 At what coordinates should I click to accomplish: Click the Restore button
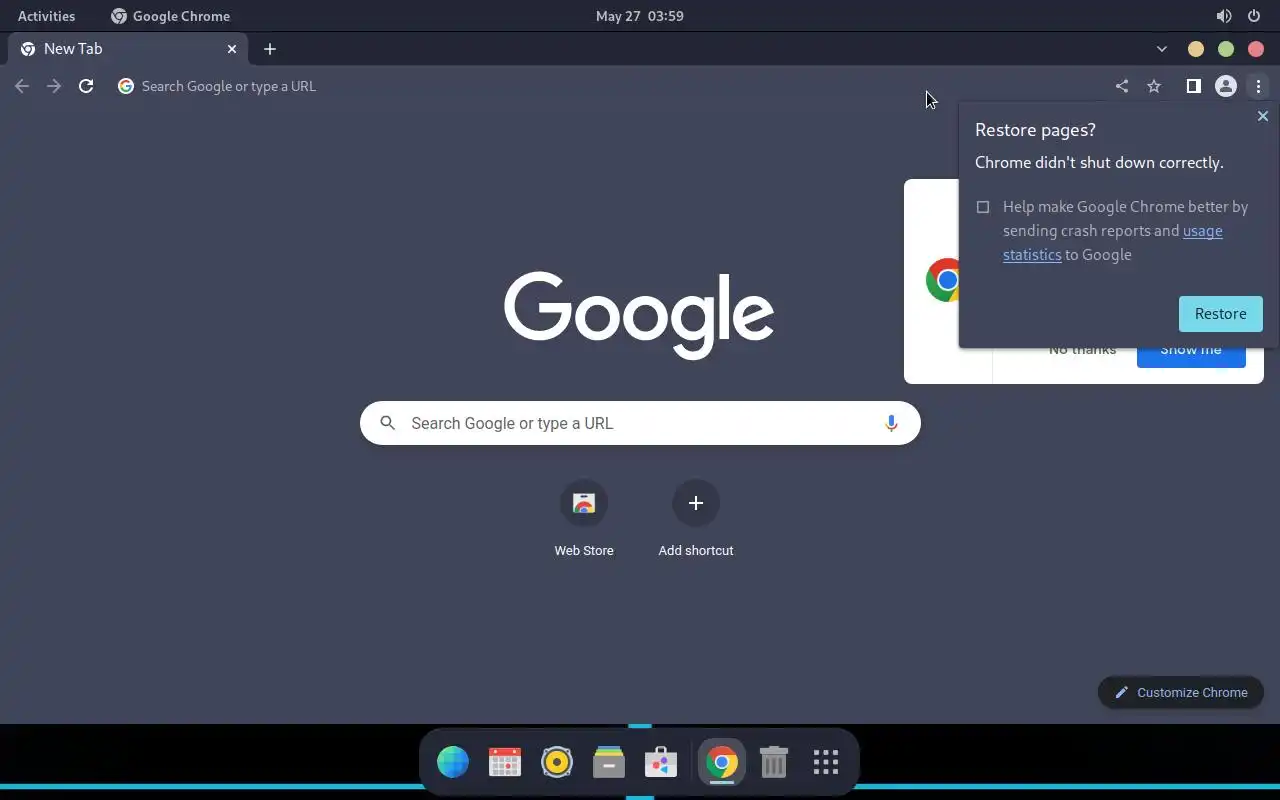[1221, 314]
